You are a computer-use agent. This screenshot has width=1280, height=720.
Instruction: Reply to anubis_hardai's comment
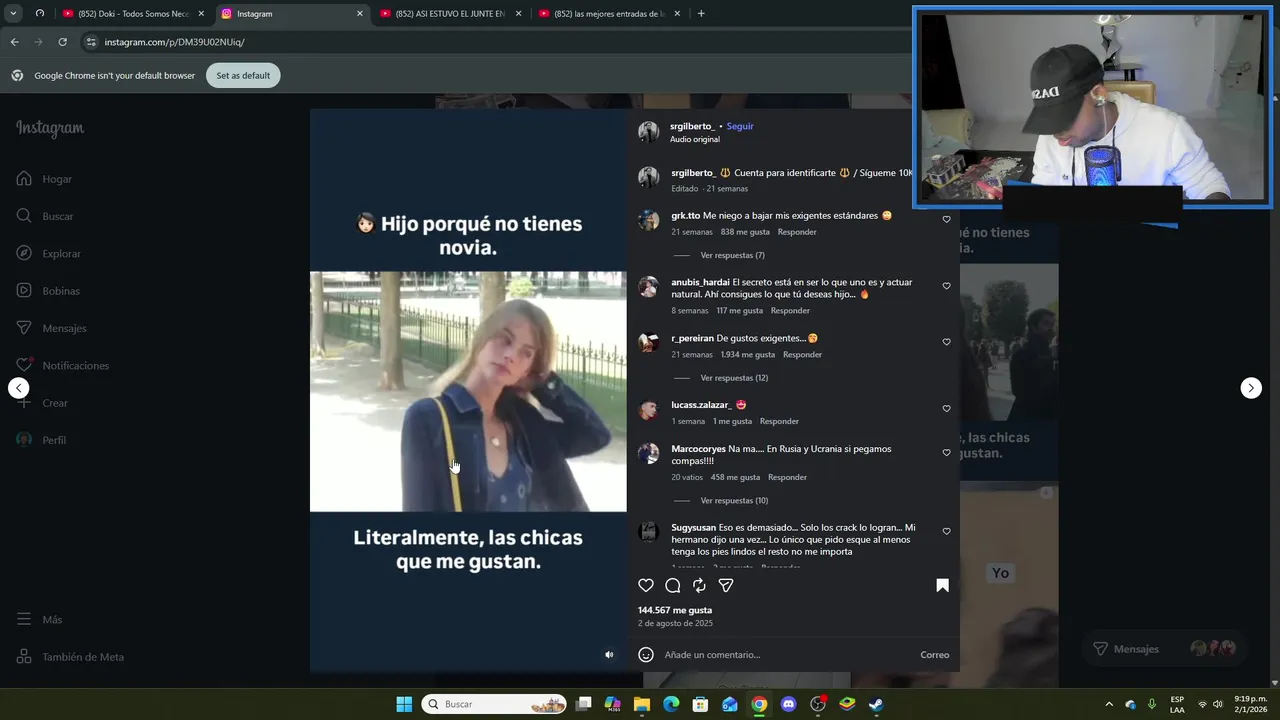pyautogui.click(x=790, y=311)
